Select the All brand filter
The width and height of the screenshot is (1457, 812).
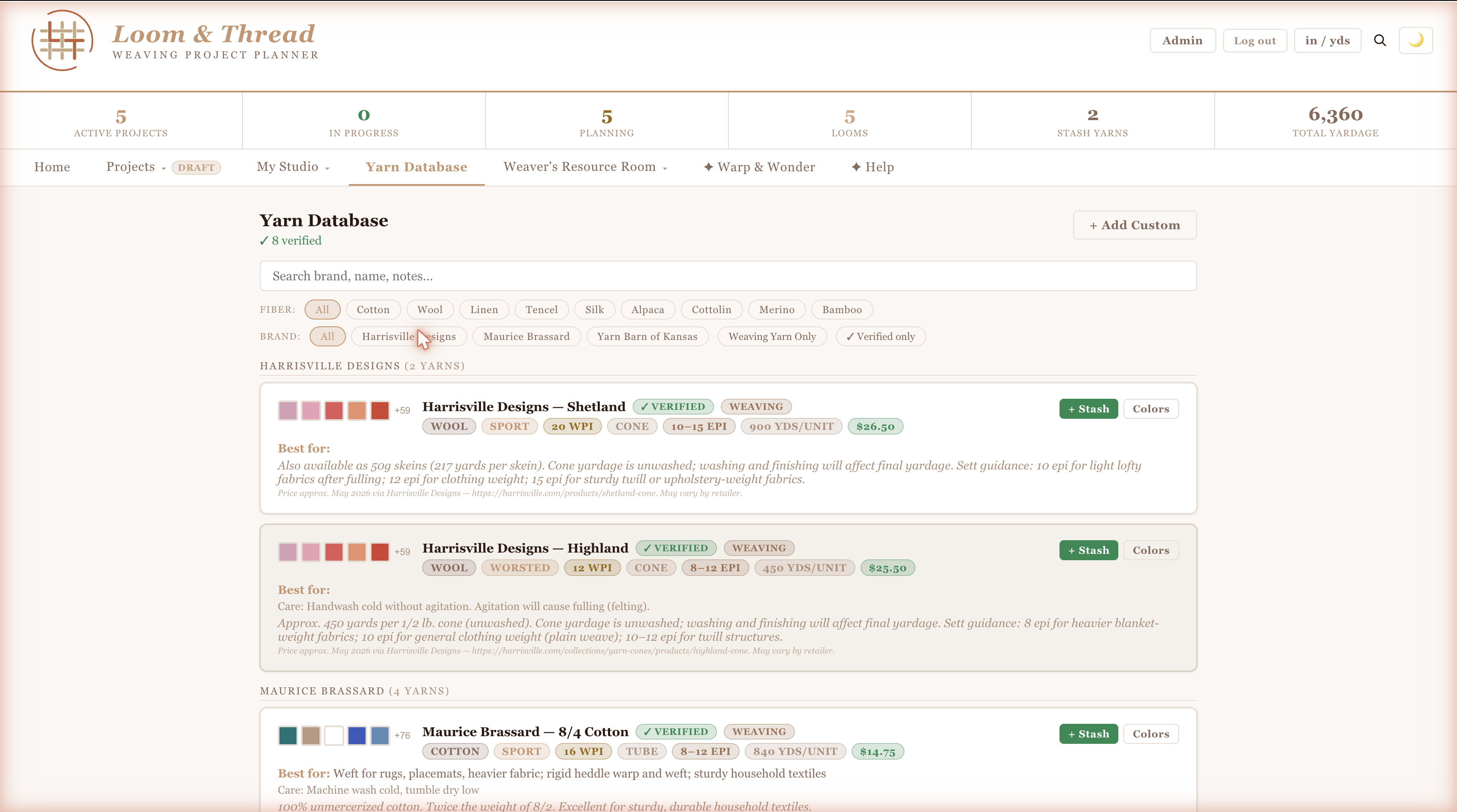point(328,337)
